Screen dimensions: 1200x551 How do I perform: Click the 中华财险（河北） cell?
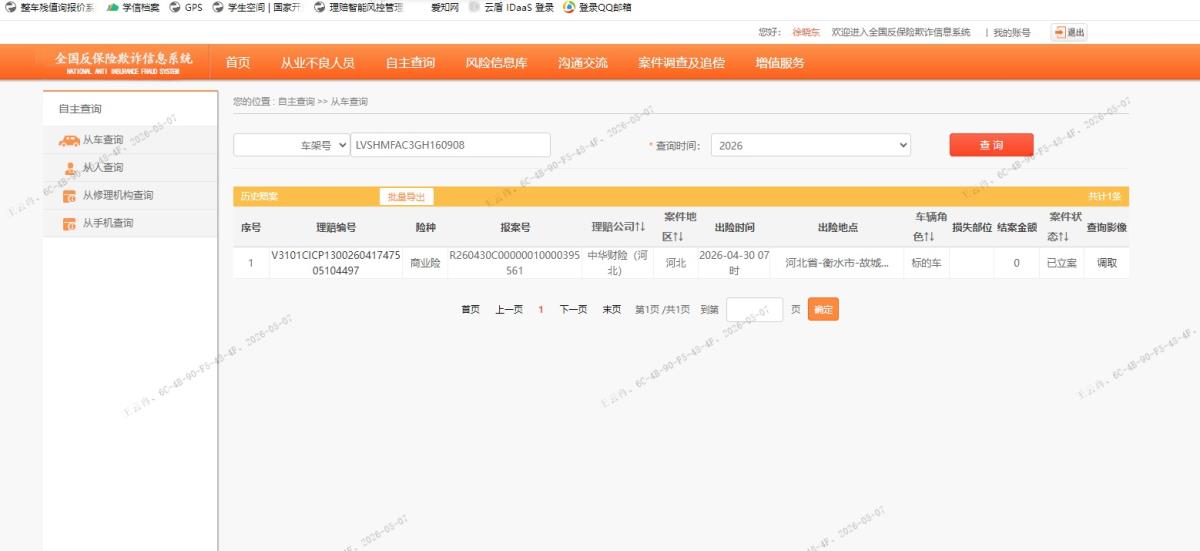(x=617, y=263)
